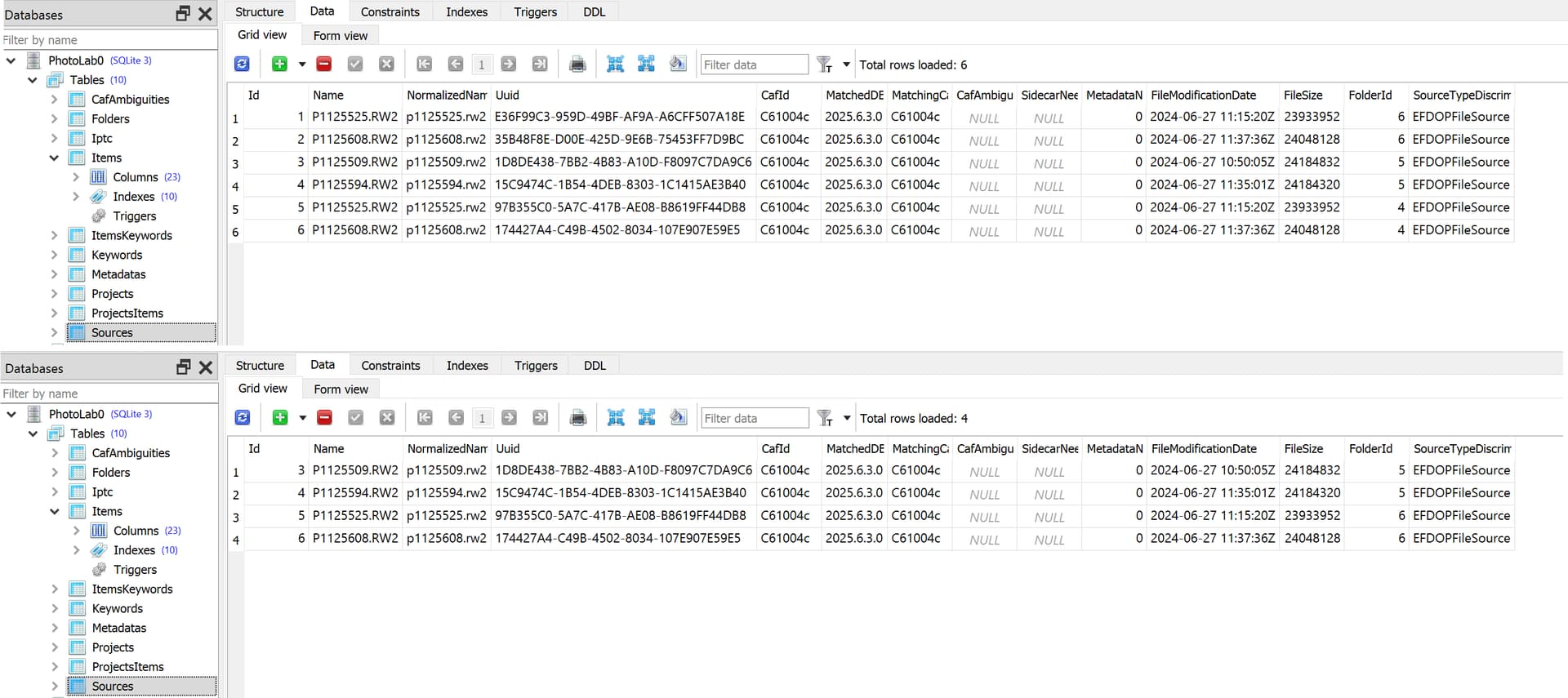Undock the upper Databases panel

(x=183, y=14)
